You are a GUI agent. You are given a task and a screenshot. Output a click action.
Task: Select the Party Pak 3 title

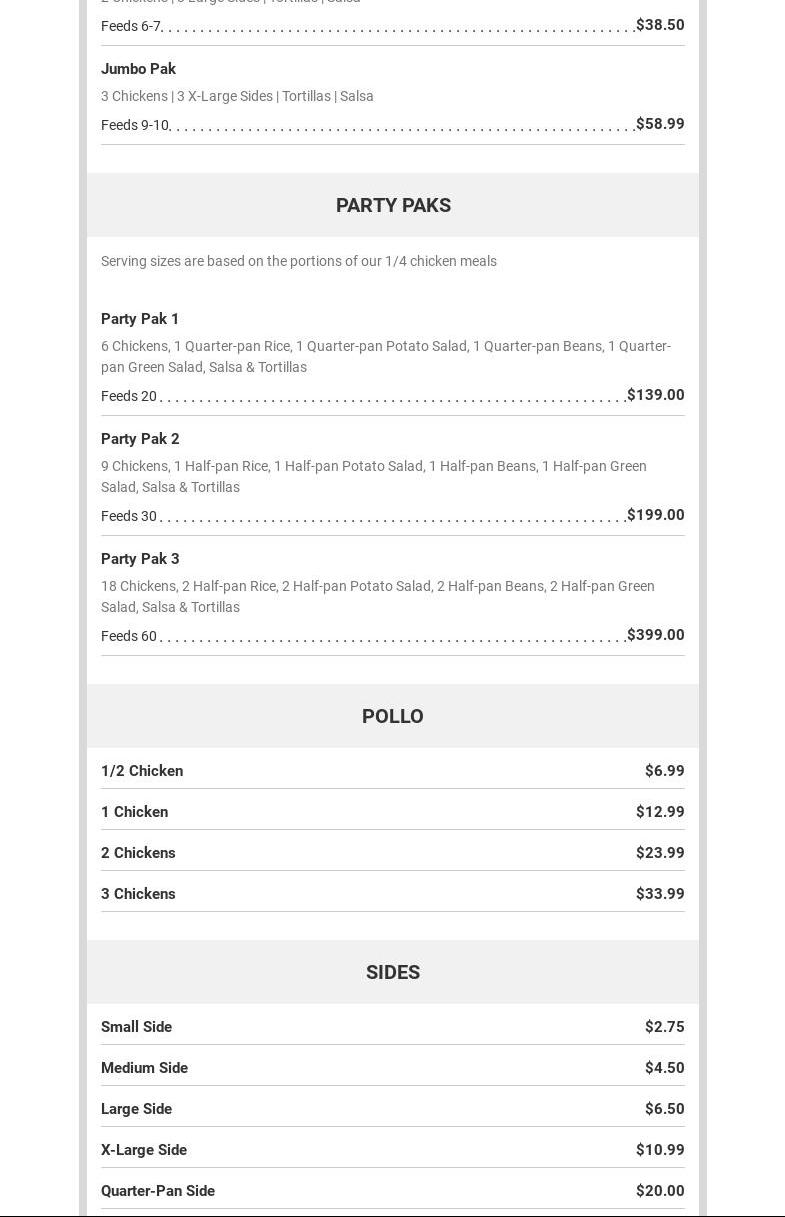click(140, 559)
